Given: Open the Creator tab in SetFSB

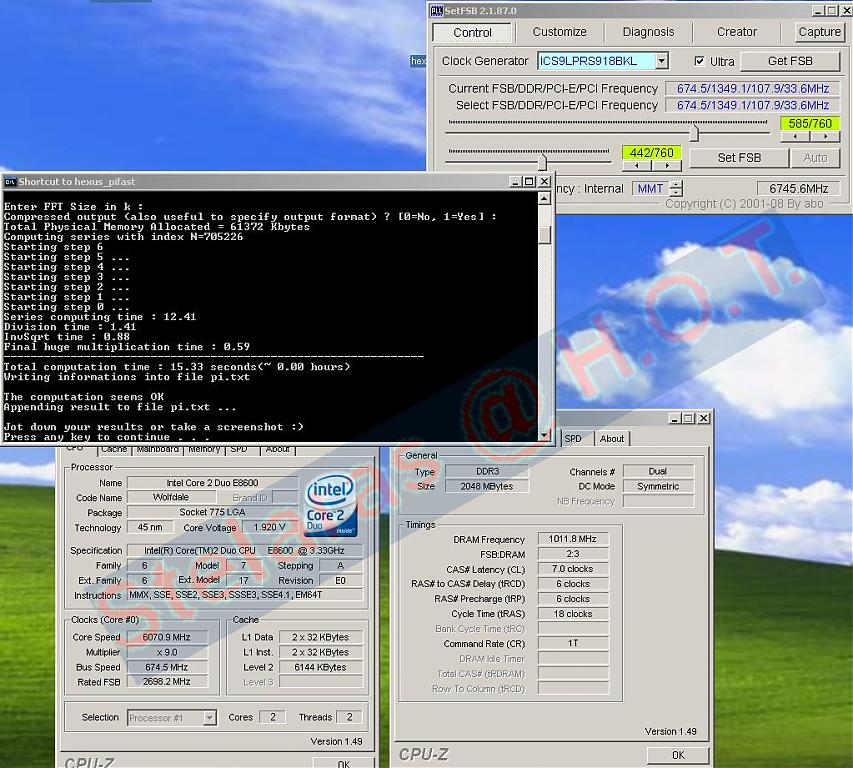Looking at the screenshot, I should [737, 32].
